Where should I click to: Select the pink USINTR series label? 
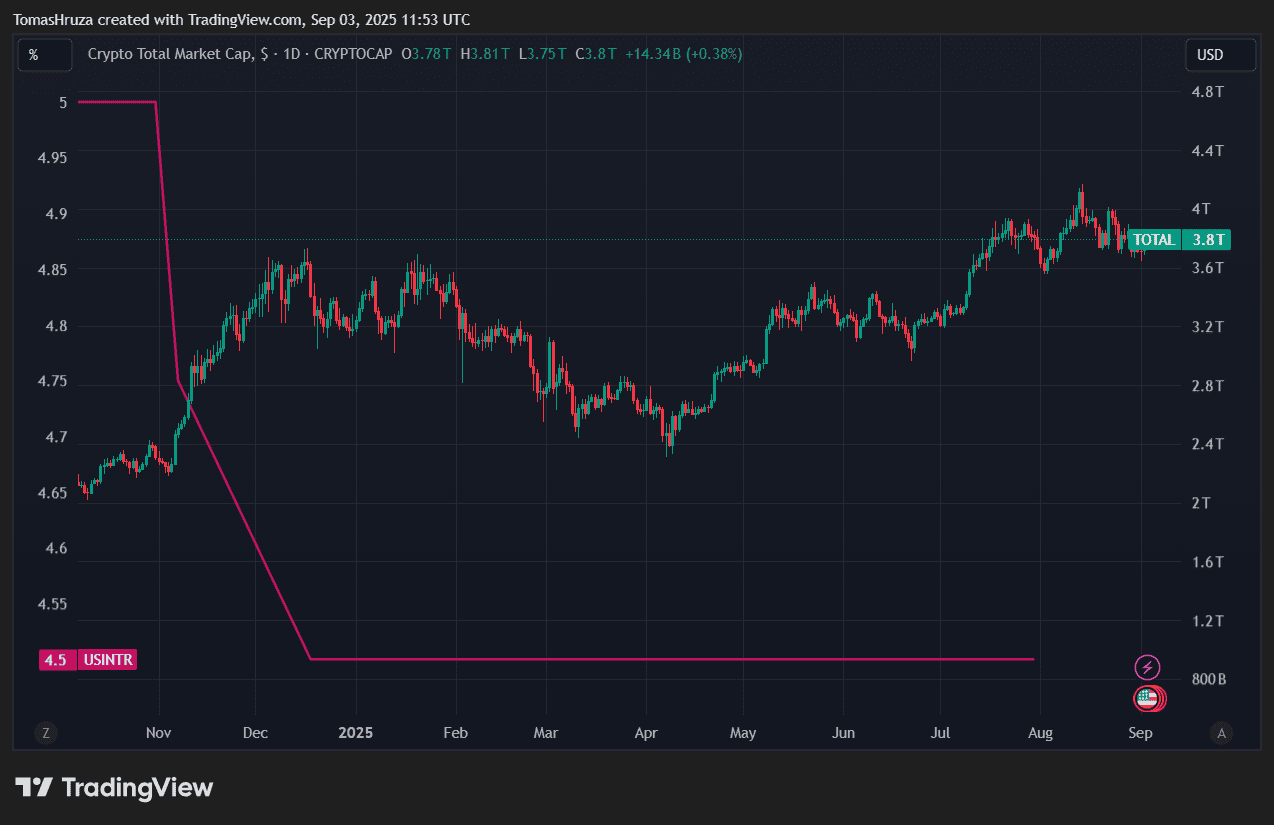[108, 660]
